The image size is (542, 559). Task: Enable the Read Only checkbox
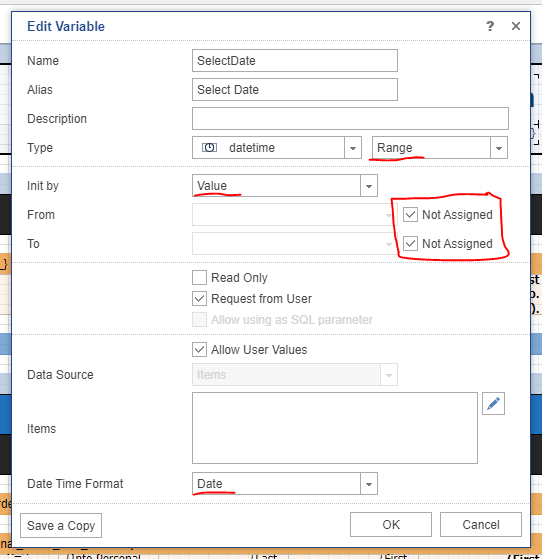(x=199, y=277)
